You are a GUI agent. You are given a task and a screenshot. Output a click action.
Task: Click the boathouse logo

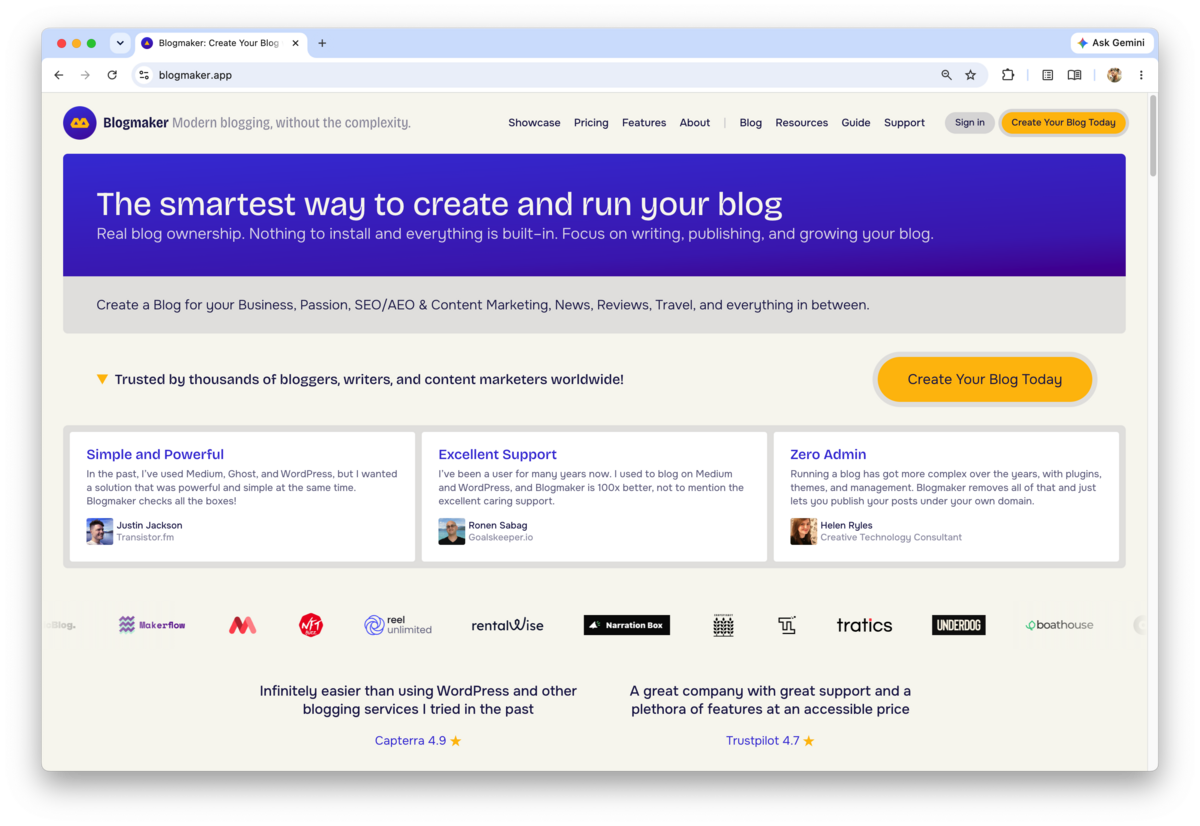tap(1059, 625)
